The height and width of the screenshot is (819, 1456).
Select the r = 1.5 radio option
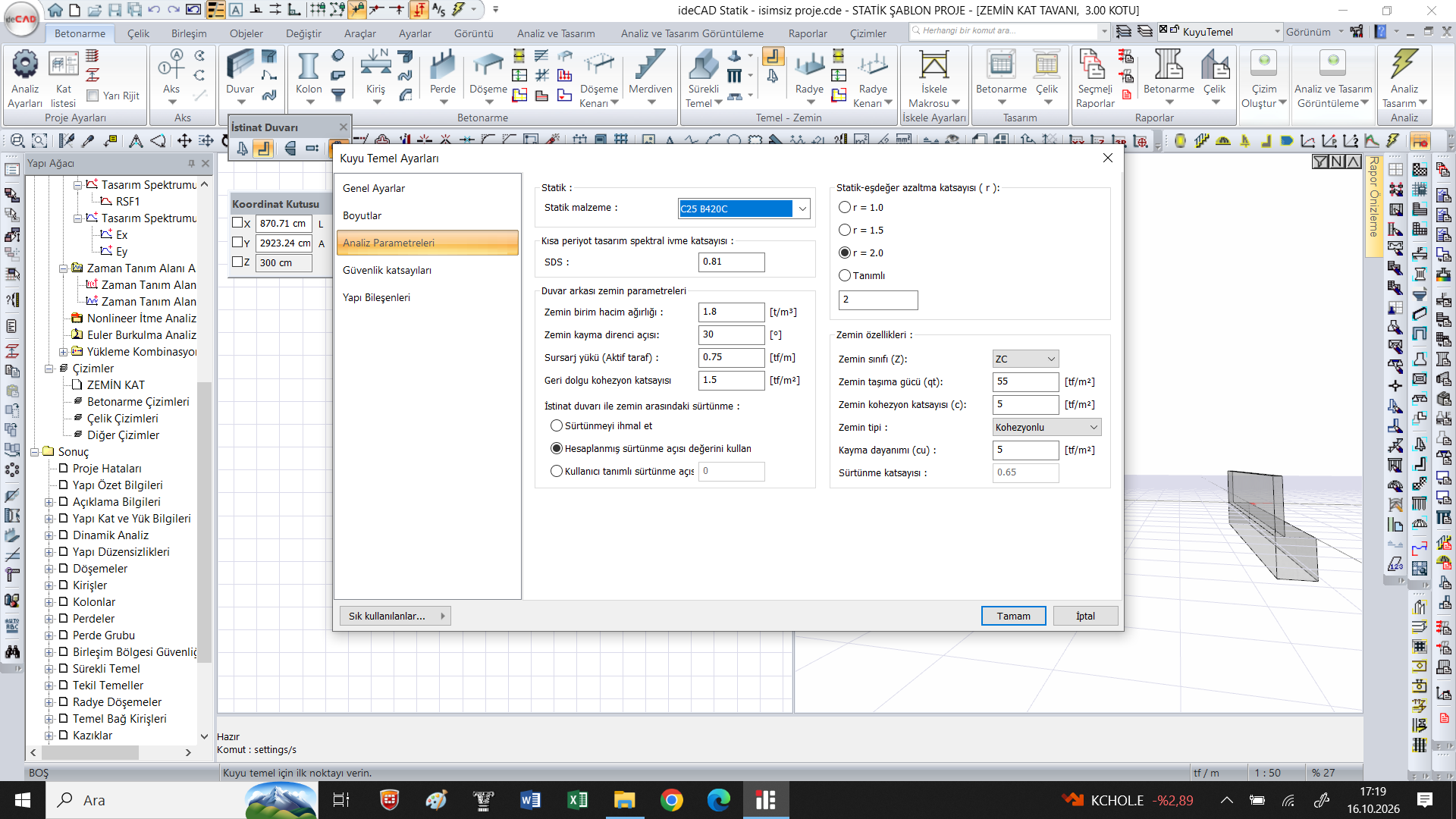(x=845, y=231)
